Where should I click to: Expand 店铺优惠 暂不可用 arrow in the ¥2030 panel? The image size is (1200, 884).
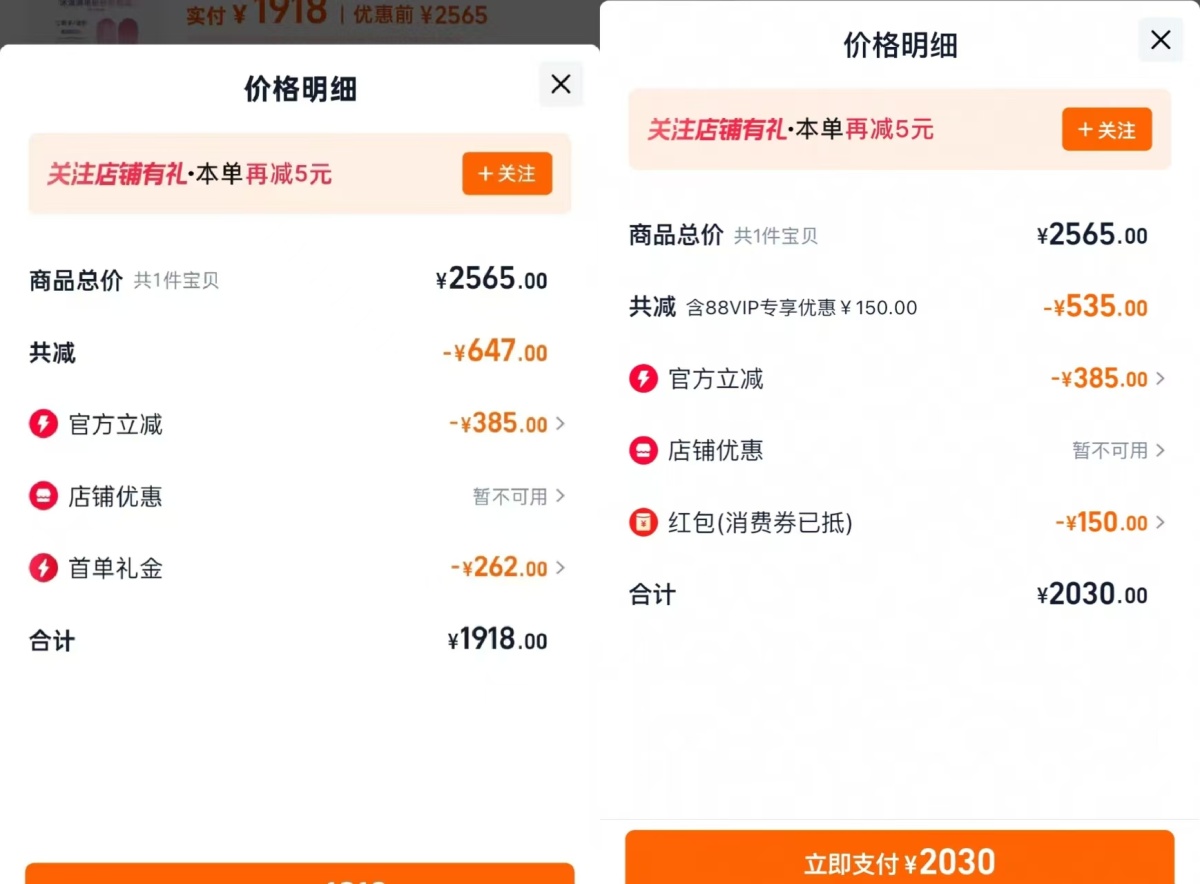1160,451
